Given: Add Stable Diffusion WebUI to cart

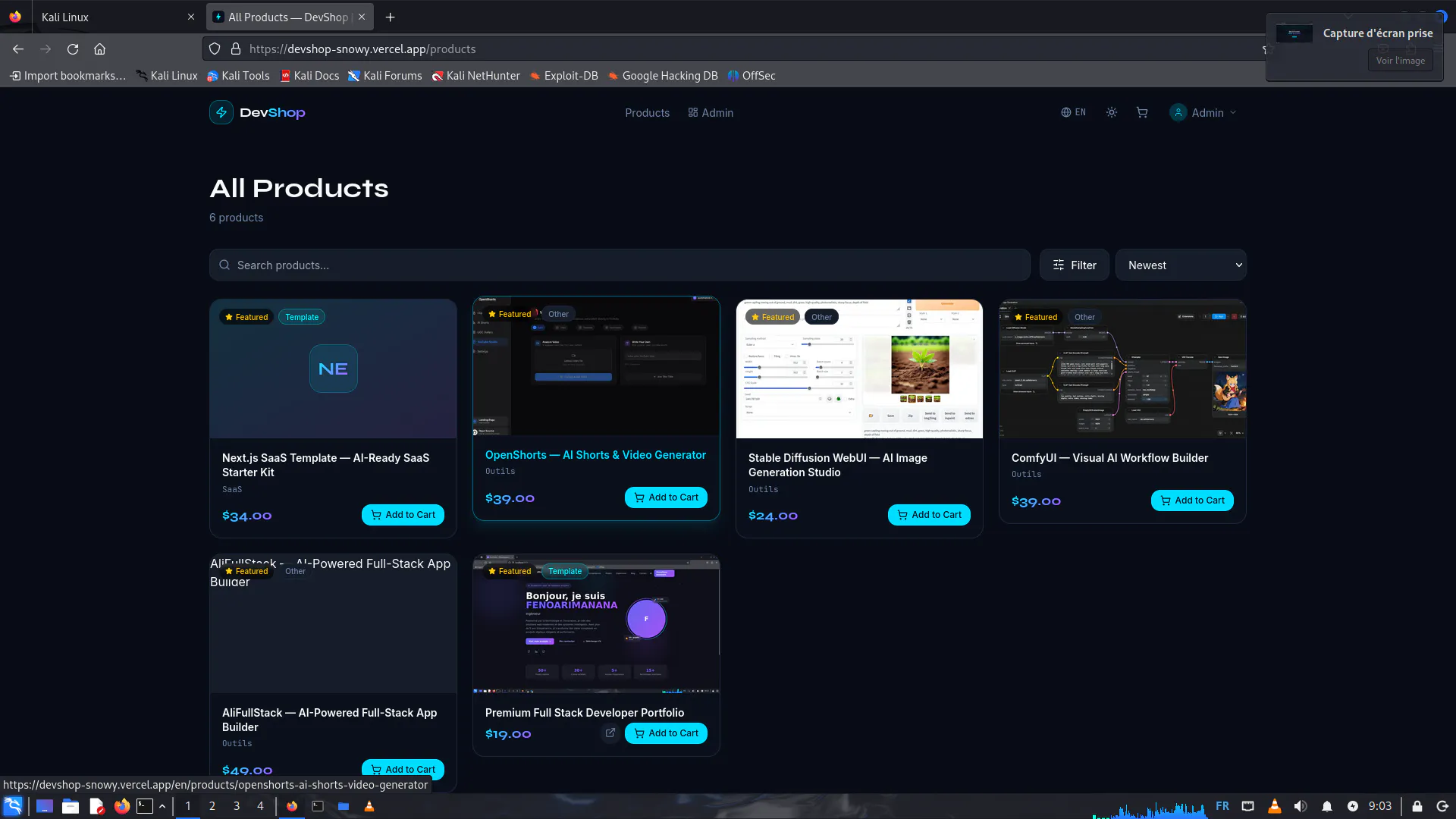Looking at the screenshot, I should click(929, 515).
